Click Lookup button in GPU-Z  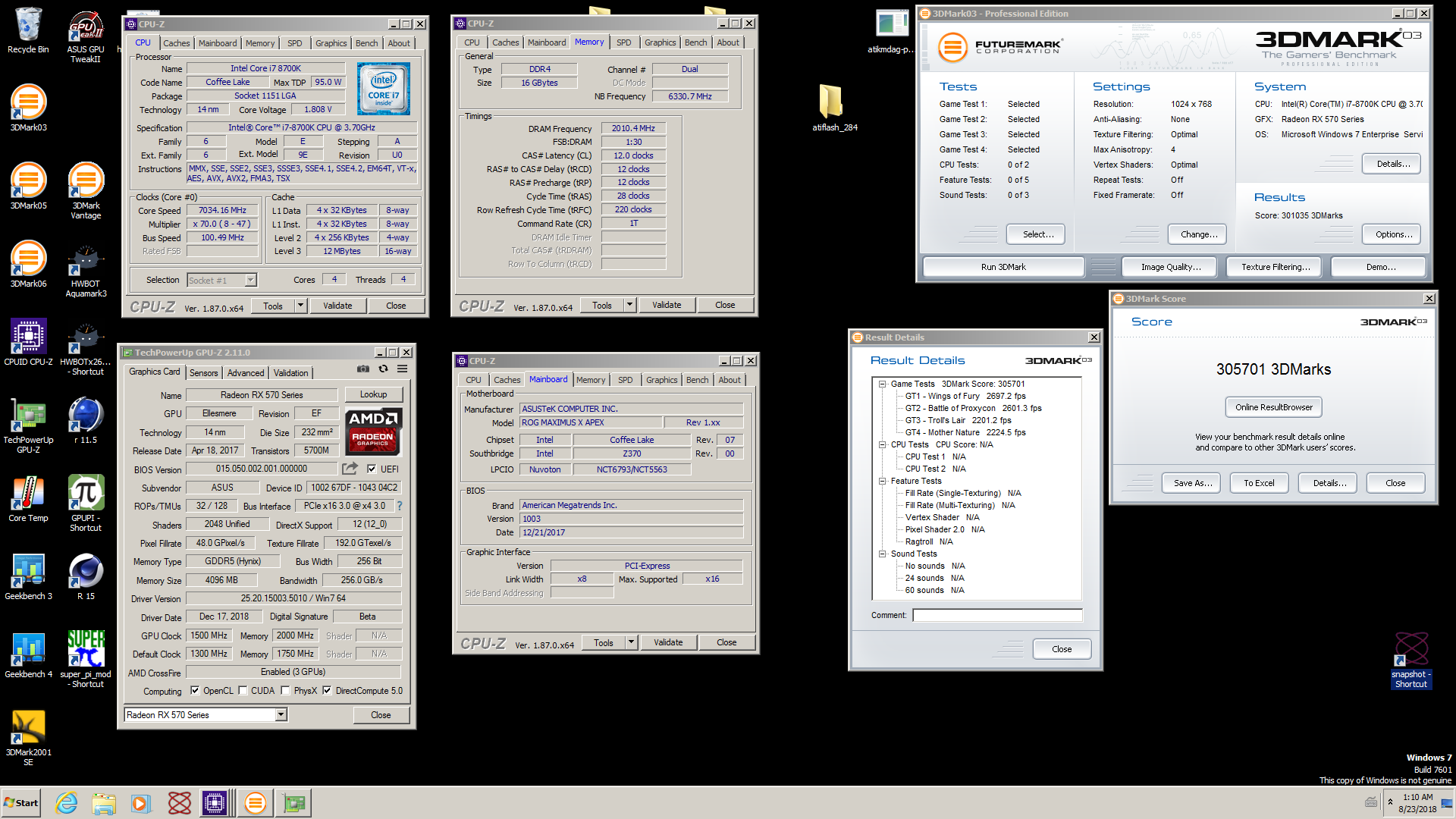pyautogui.click(x=373, y=394)
